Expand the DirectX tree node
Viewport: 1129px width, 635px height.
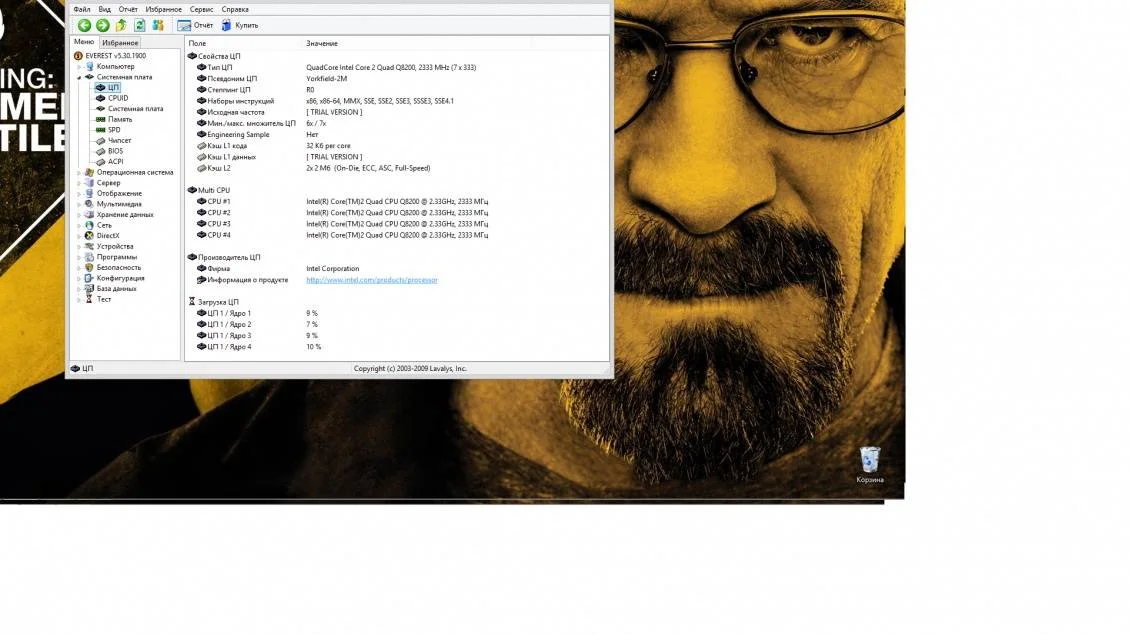pos(79,236)
